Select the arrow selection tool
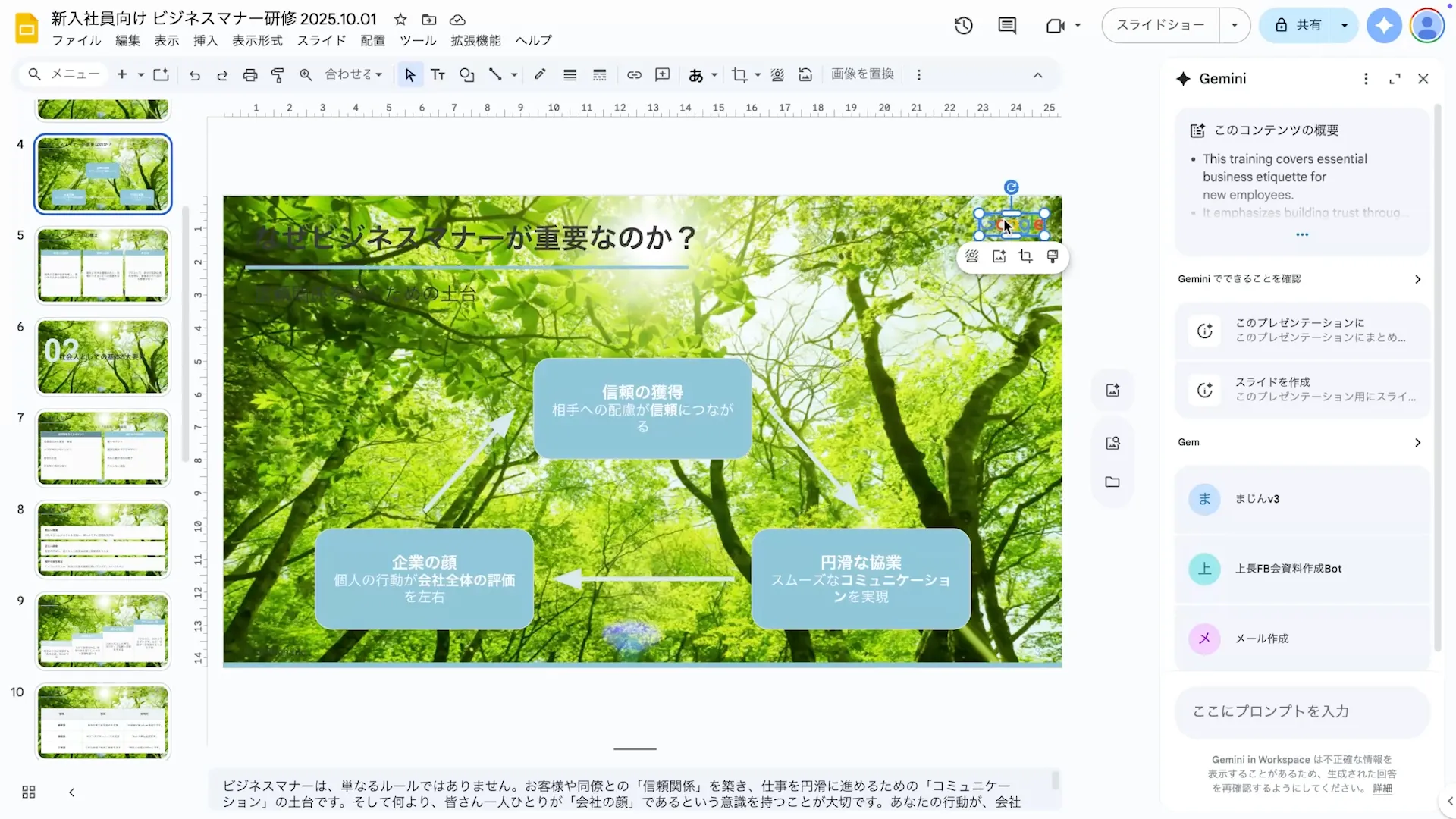The width and height of the screenshot is (1456, 819). click(409, 74)
